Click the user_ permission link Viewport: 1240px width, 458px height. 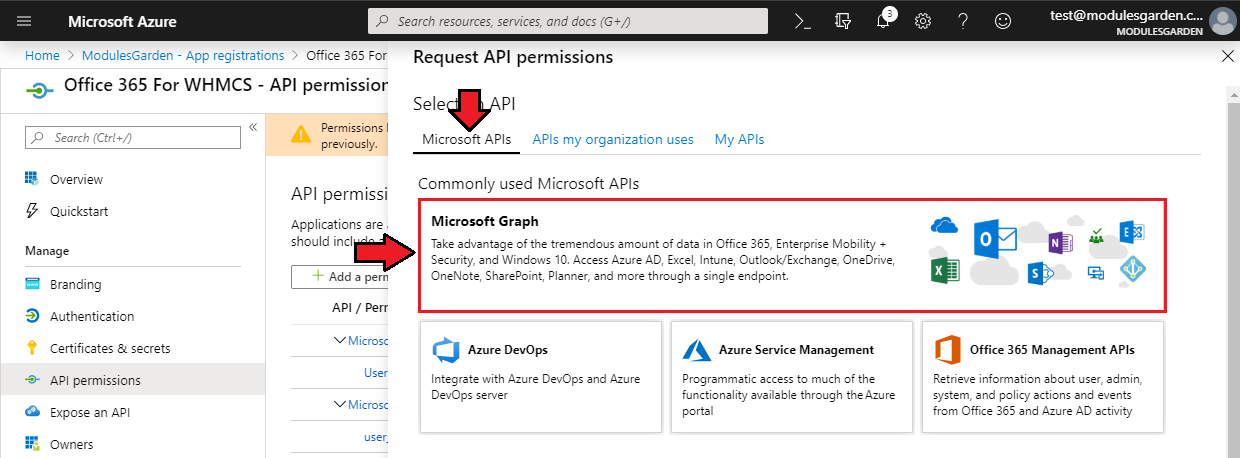click(x=375, y=437)
